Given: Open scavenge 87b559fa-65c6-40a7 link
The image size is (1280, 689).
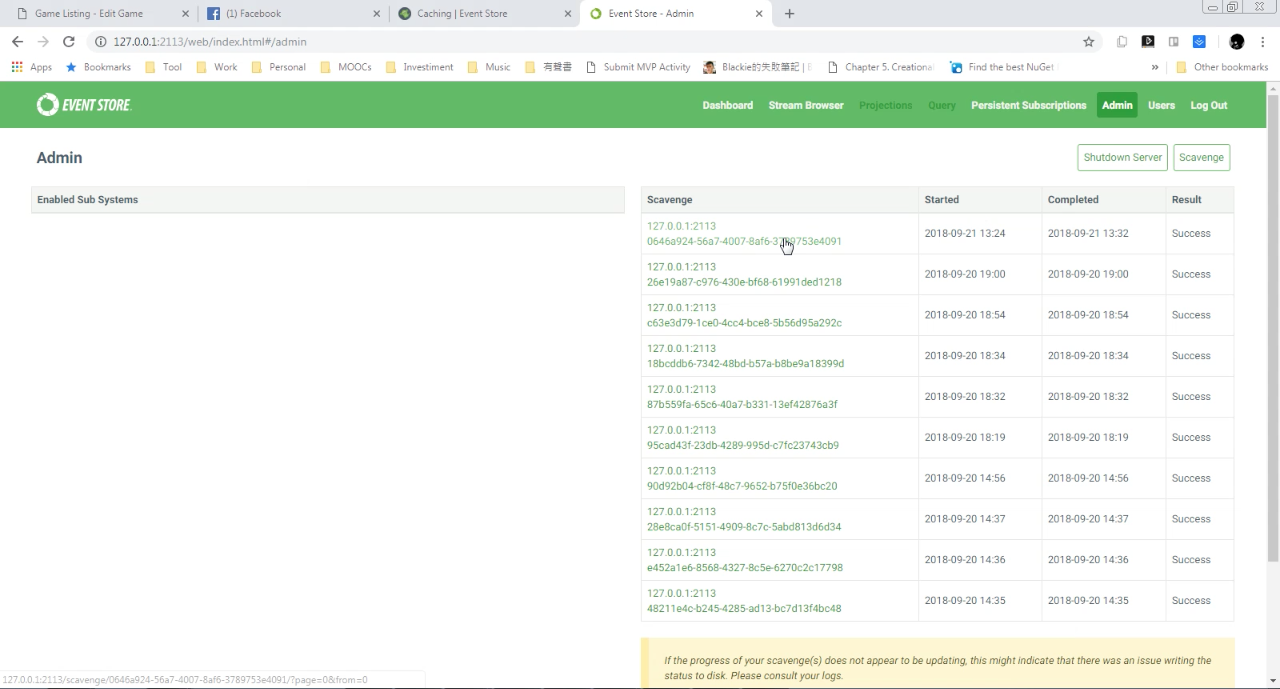Looking at the screenshot, I should (742, 397).
